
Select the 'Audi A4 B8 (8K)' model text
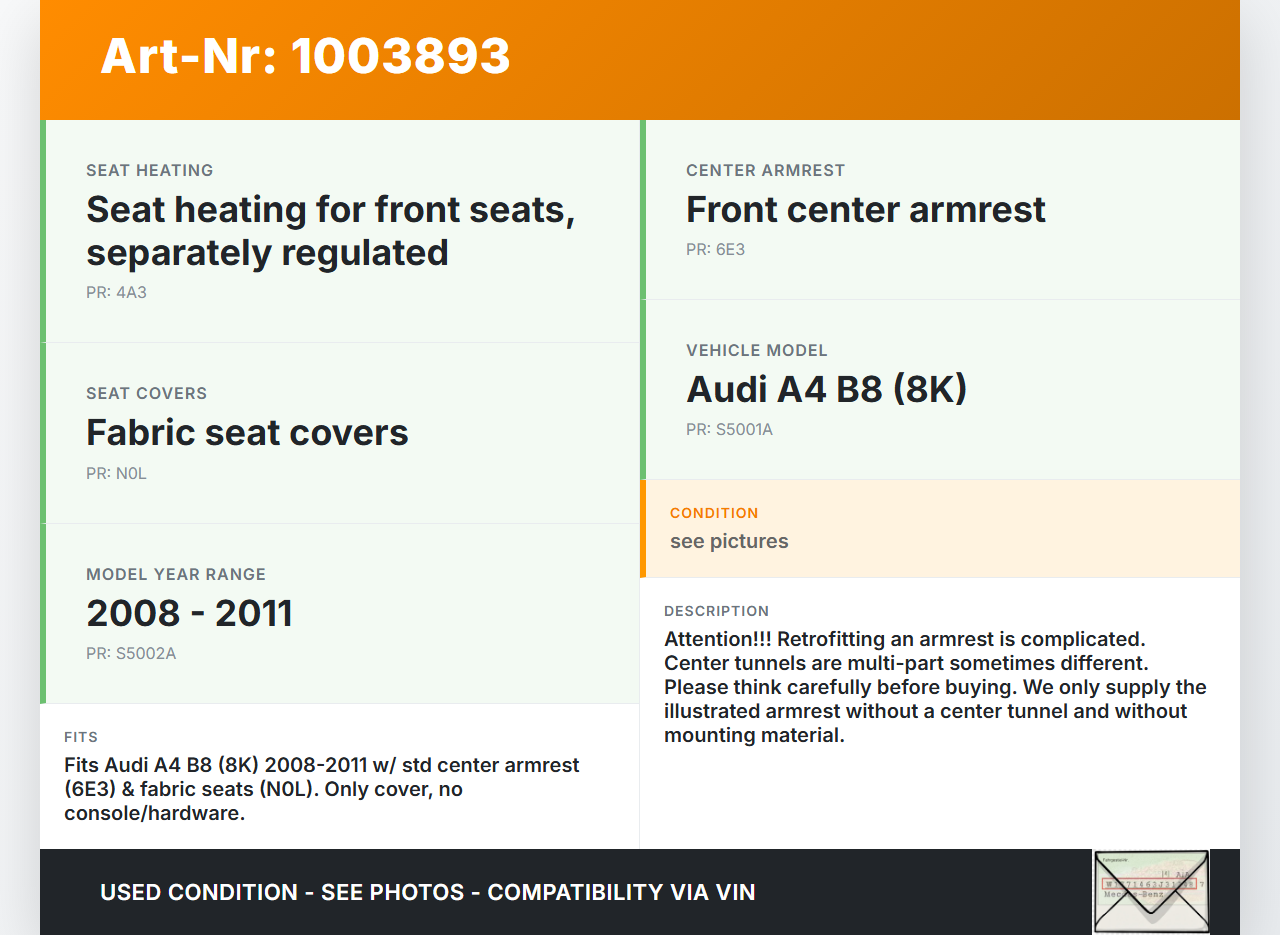point(826,389)
